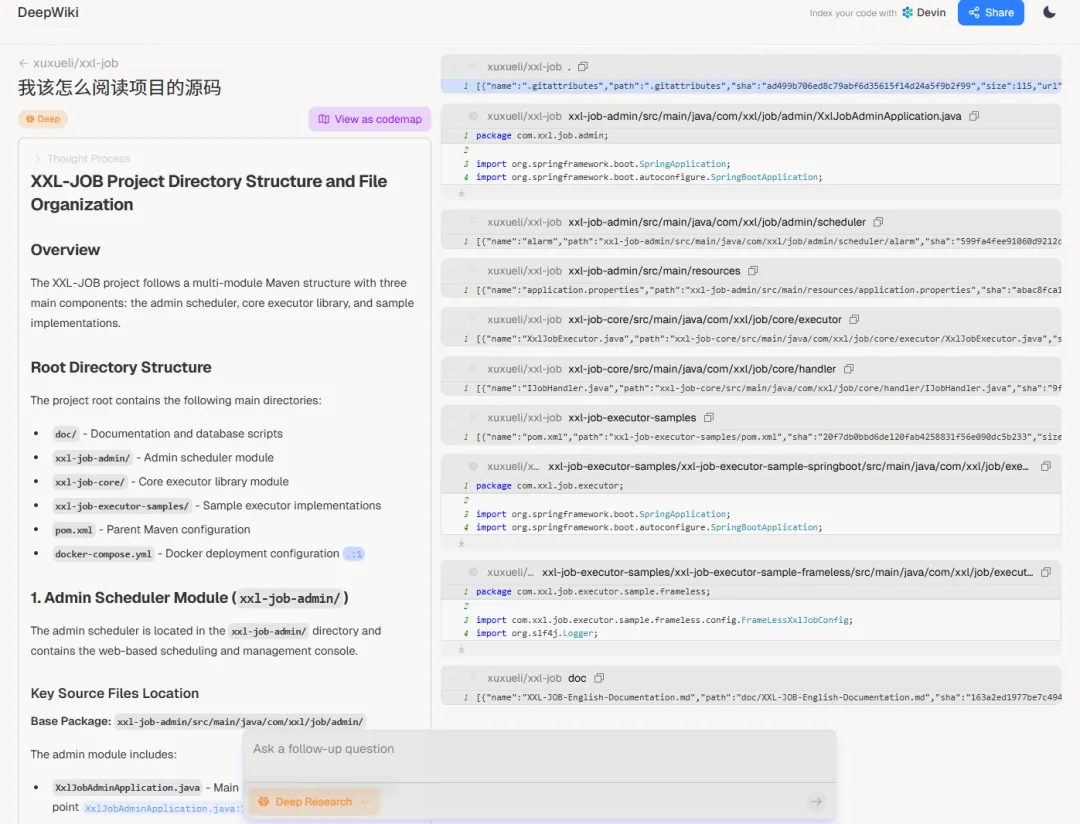Click the Root Directory Structure heading
Viewport: 1080px width, 824px height.
(121, 368)
